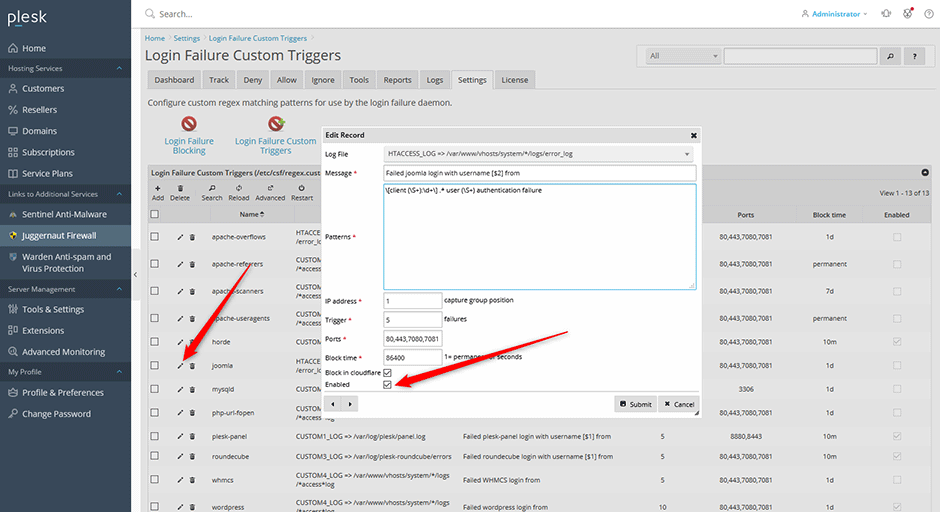Click the Trigger failures input field

coord(412,320)
